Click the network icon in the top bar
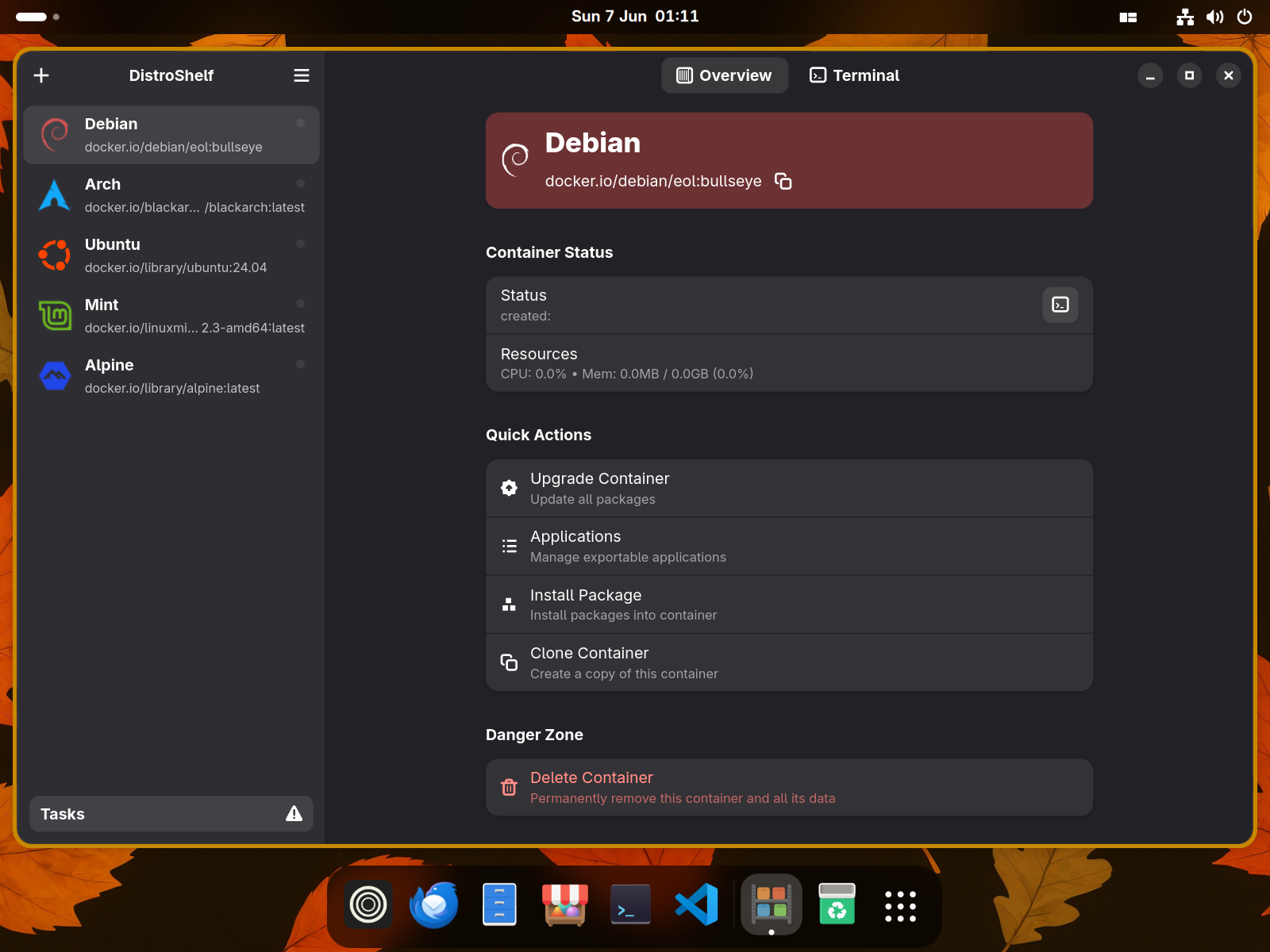This screenshot has width=1270, height=952. pos(1185,17)
